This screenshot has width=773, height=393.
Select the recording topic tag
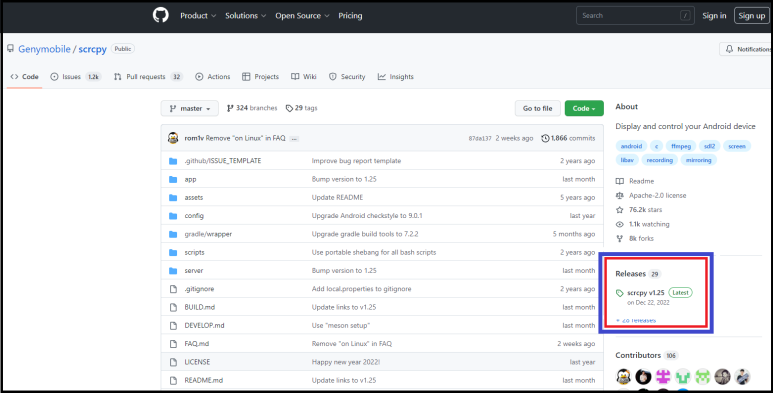[660, 160]
